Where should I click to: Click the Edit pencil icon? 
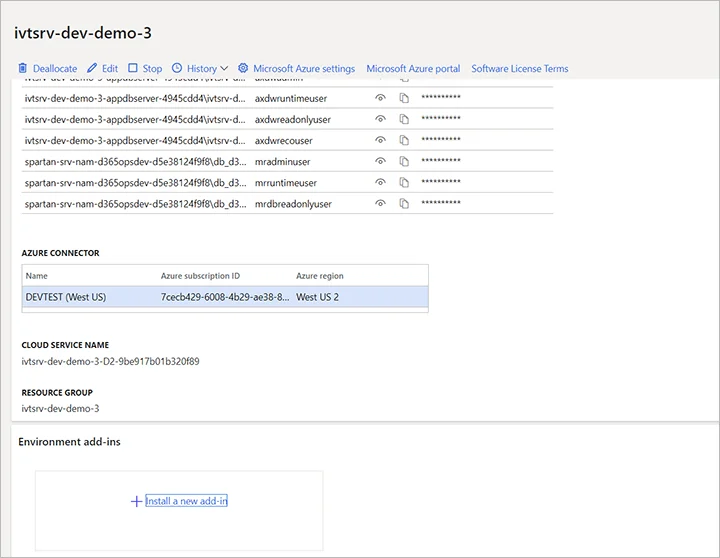click(x=92, y=68)
